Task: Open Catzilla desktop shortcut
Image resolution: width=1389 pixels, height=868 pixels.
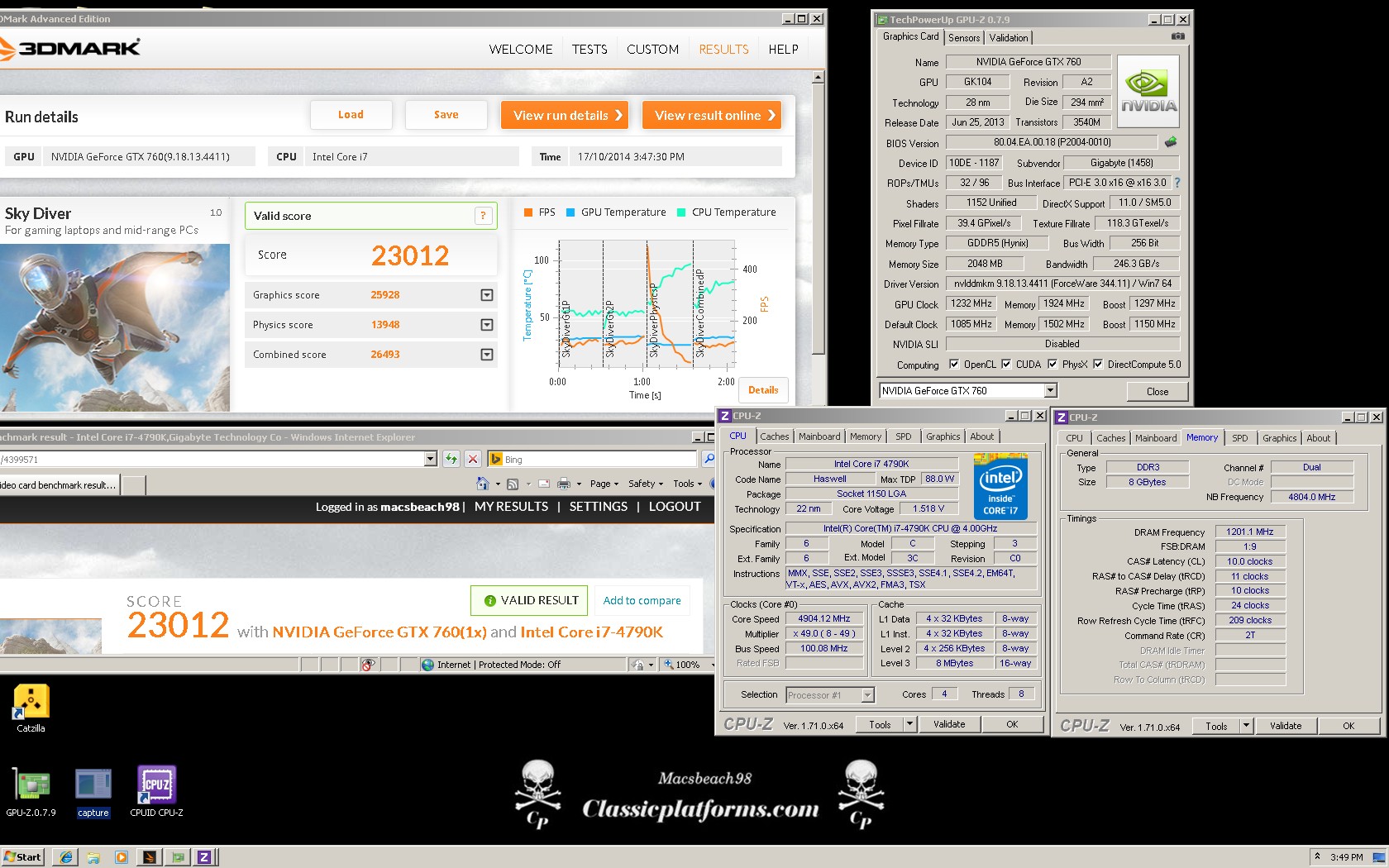Action: 31,708
